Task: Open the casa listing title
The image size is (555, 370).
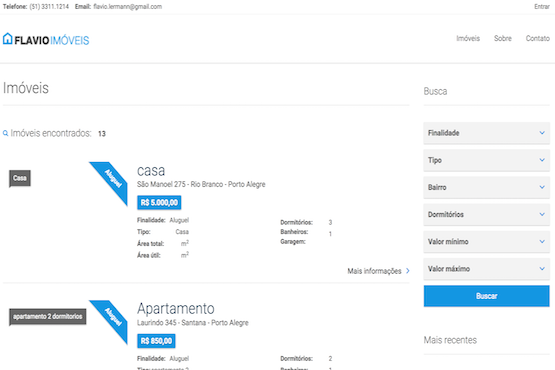Action: tap(151, 171)
